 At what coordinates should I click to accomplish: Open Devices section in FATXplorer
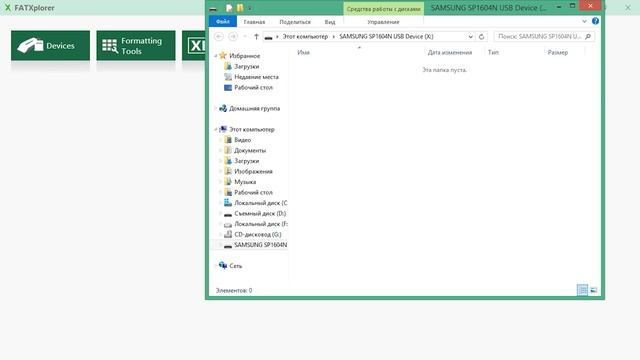click(x=50, y=46)
